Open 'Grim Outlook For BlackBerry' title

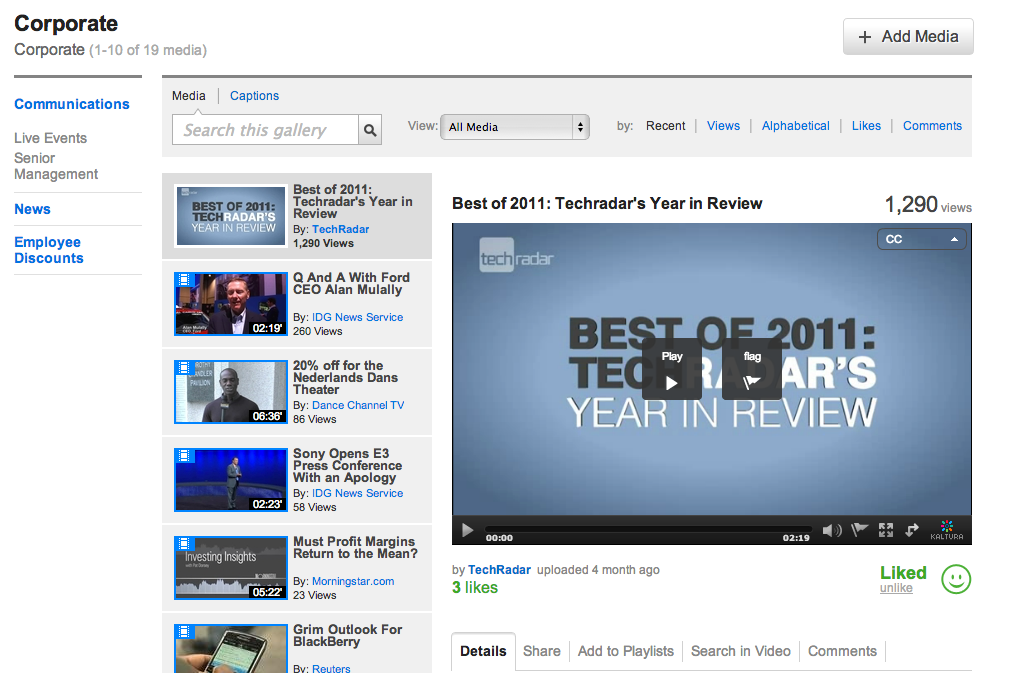coord(348,635)
